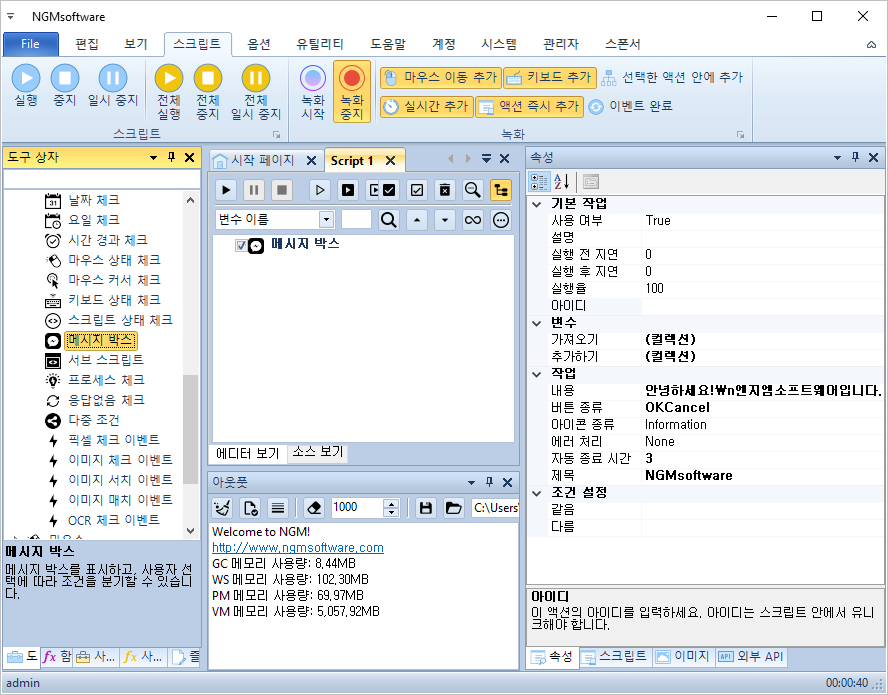Open the 유틸리티 ribbon tab

click(x=319, y=44)
